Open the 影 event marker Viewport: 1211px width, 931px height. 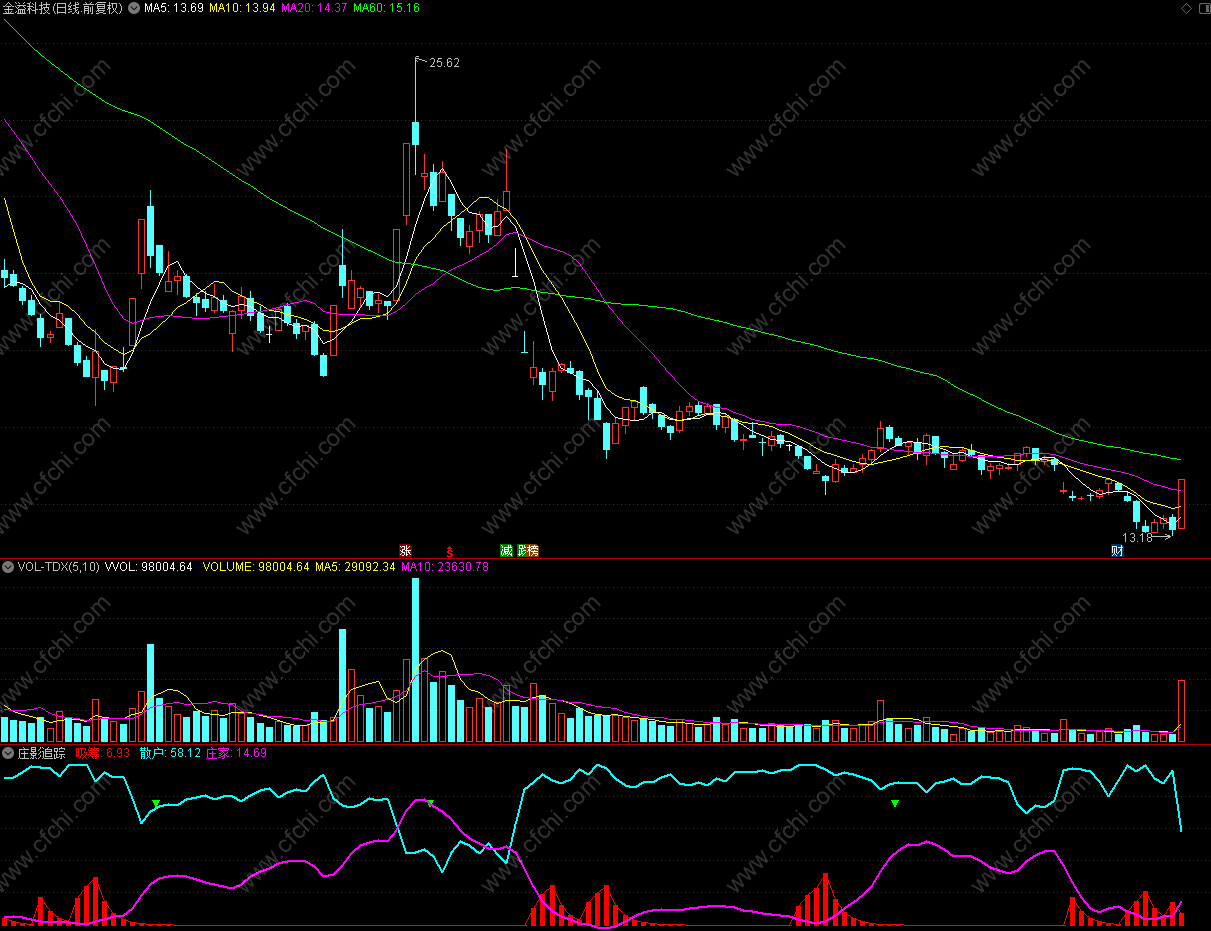click(521, 550)
